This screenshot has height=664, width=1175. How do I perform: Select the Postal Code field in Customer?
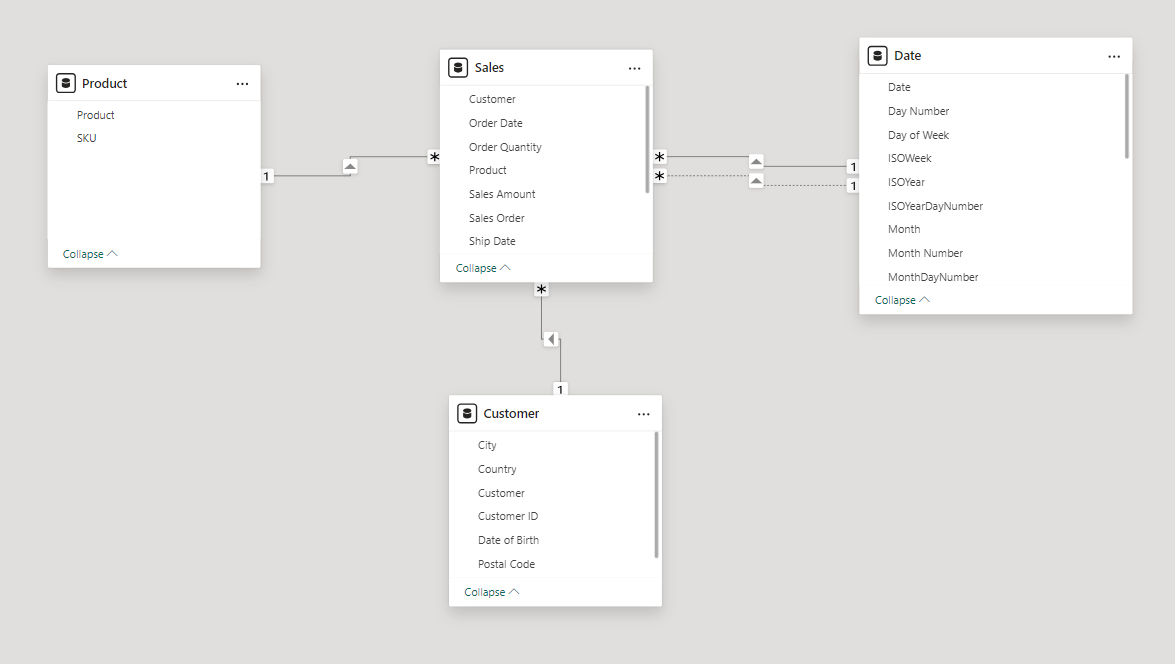coord(506,564)
